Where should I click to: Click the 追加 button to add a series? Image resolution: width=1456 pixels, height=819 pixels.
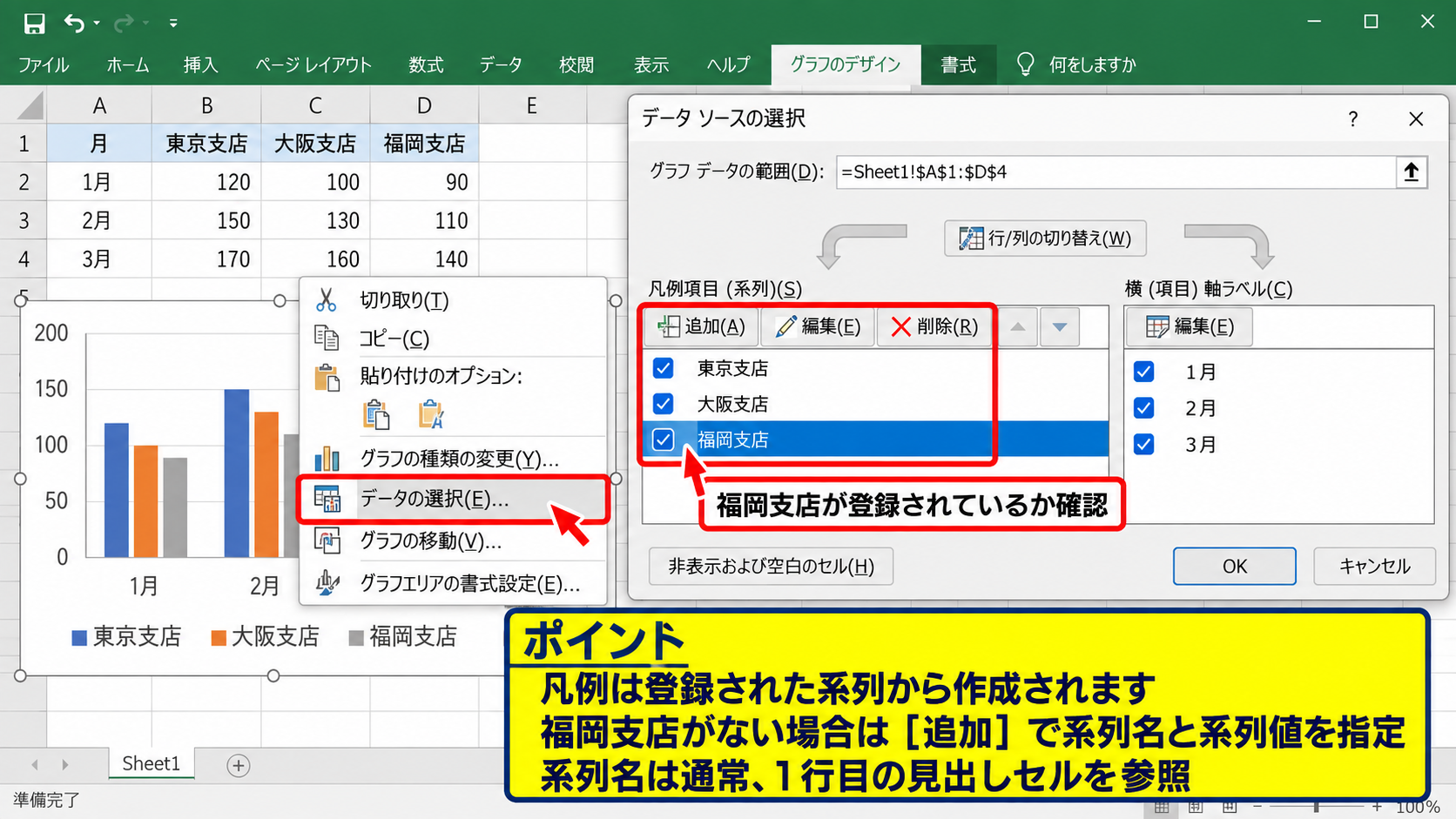702,327
